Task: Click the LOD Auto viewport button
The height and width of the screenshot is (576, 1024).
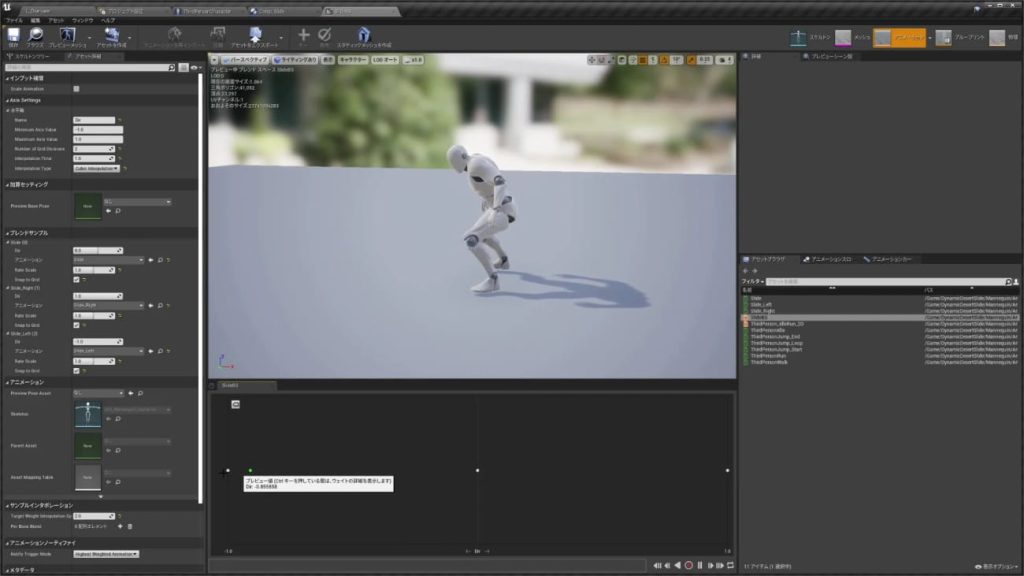Action: click(385, 60)
